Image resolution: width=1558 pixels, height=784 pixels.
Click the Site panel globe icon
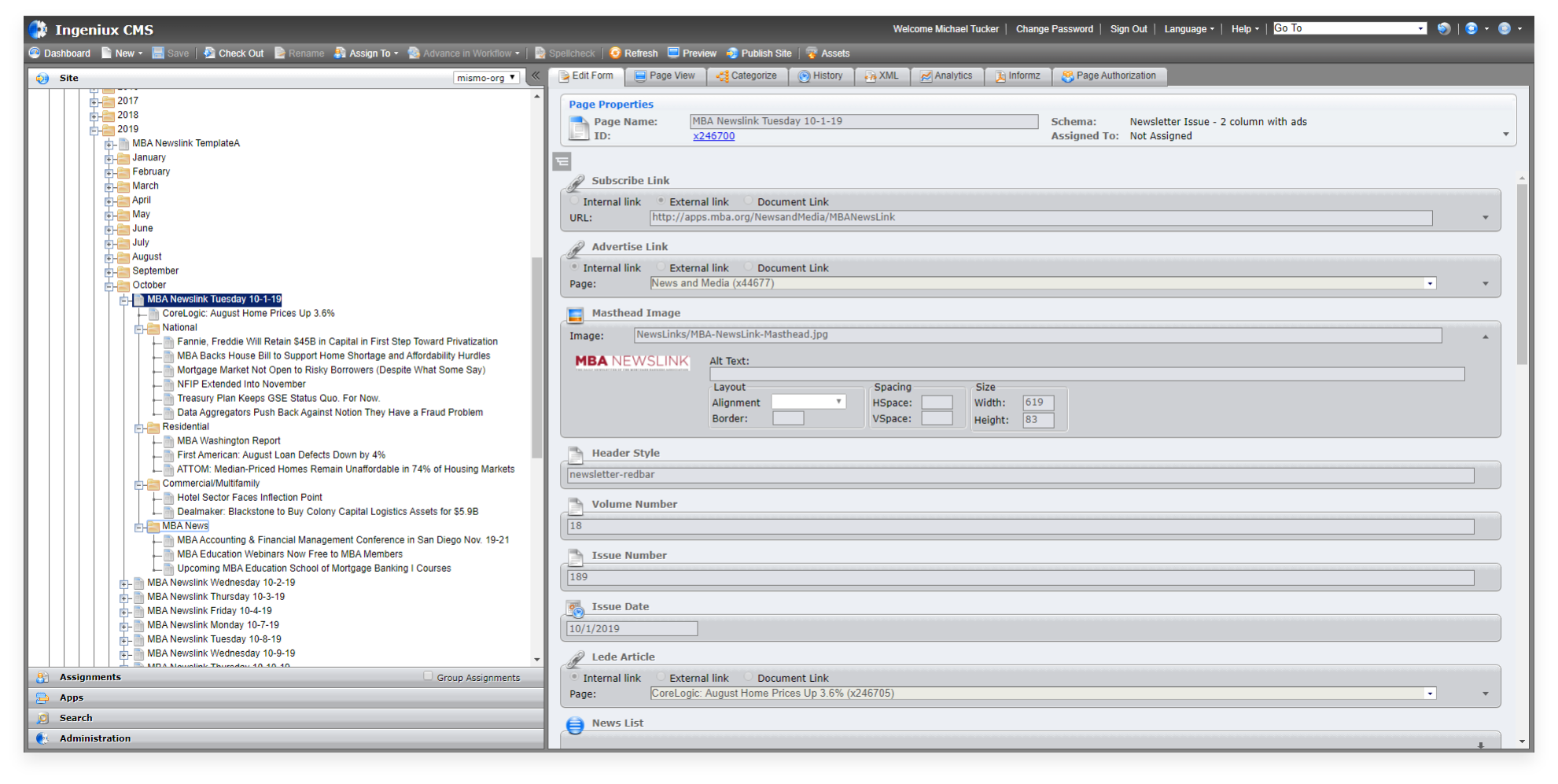[42, 78]
